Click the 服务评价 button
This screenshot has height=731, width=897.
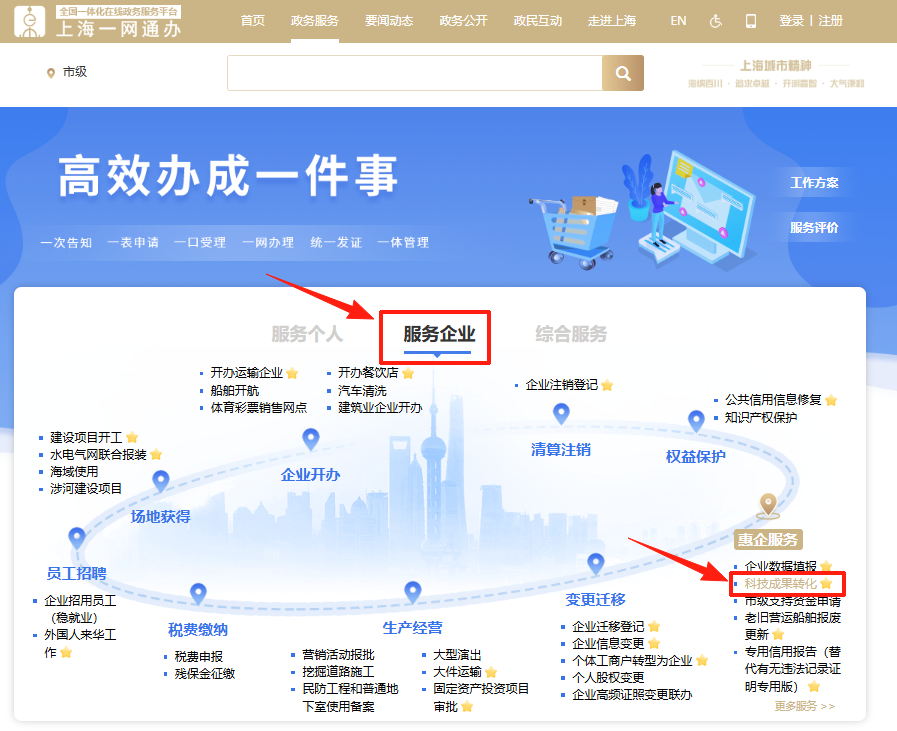[x=815, y=228]
